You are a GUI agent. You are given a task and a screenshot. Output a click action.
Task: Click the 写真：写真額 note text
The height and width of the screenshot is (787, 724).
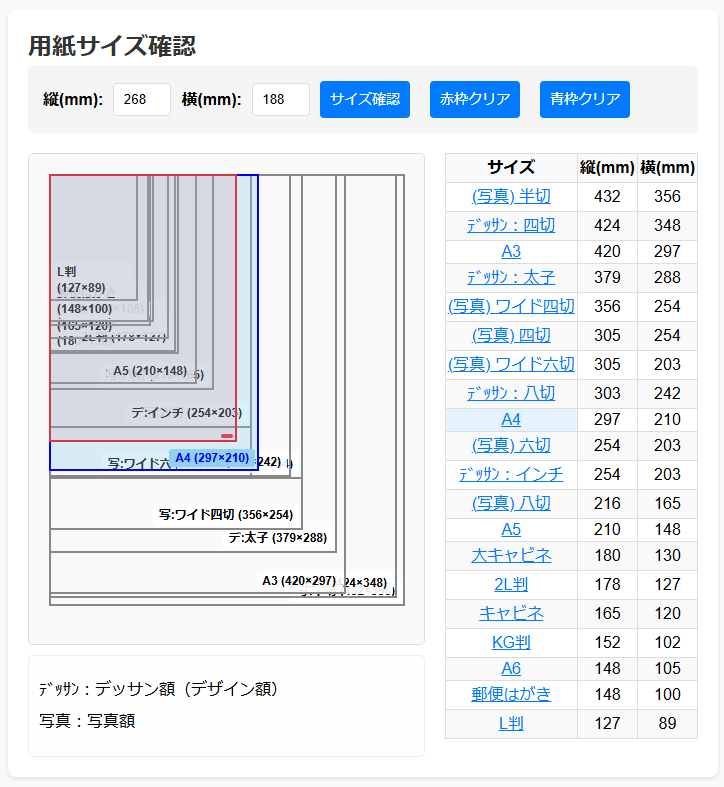(x=87, y=721)
